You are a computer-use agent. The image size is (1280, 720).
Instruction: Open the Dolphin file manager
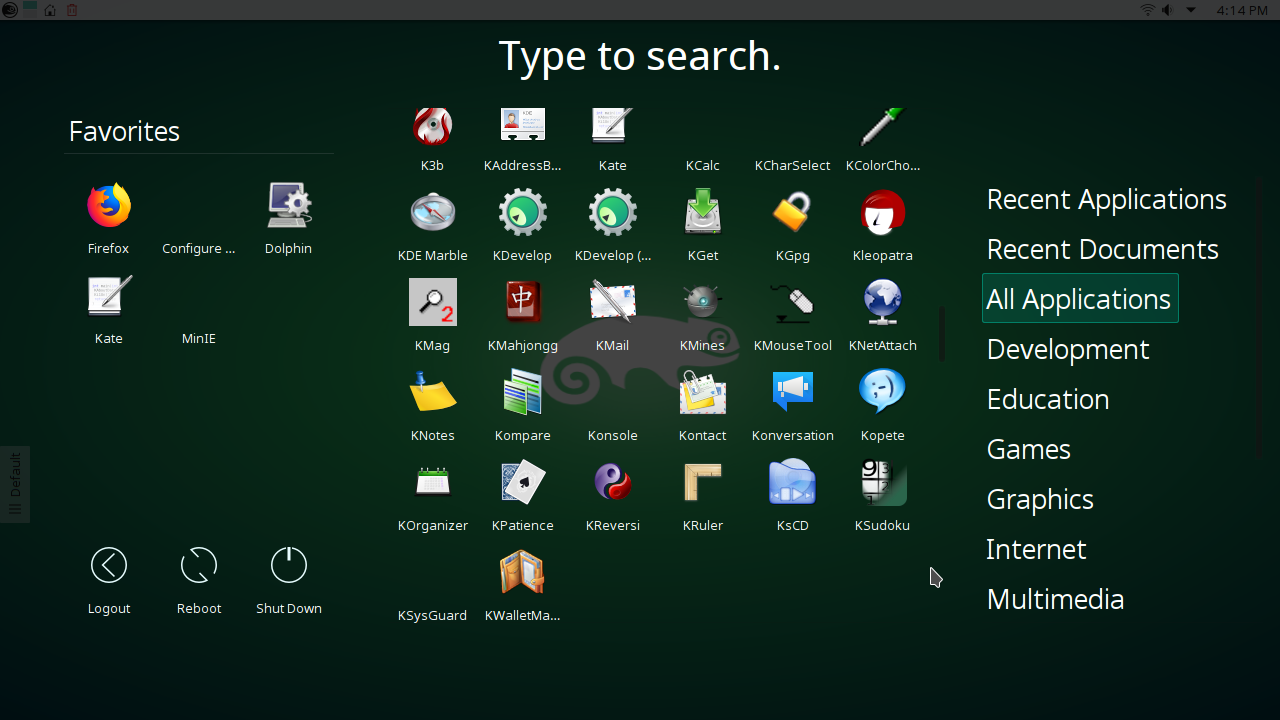(x=288, y=211)
